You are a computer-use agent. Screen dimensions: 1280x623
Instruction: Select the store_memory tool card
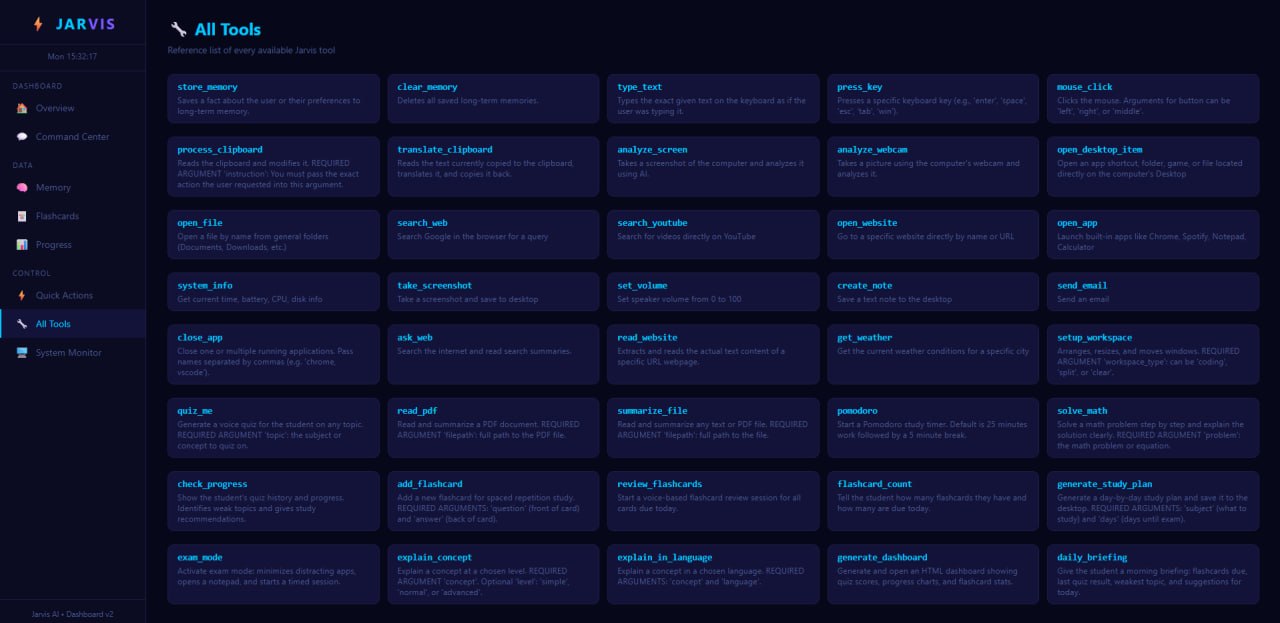pos(274,99)
